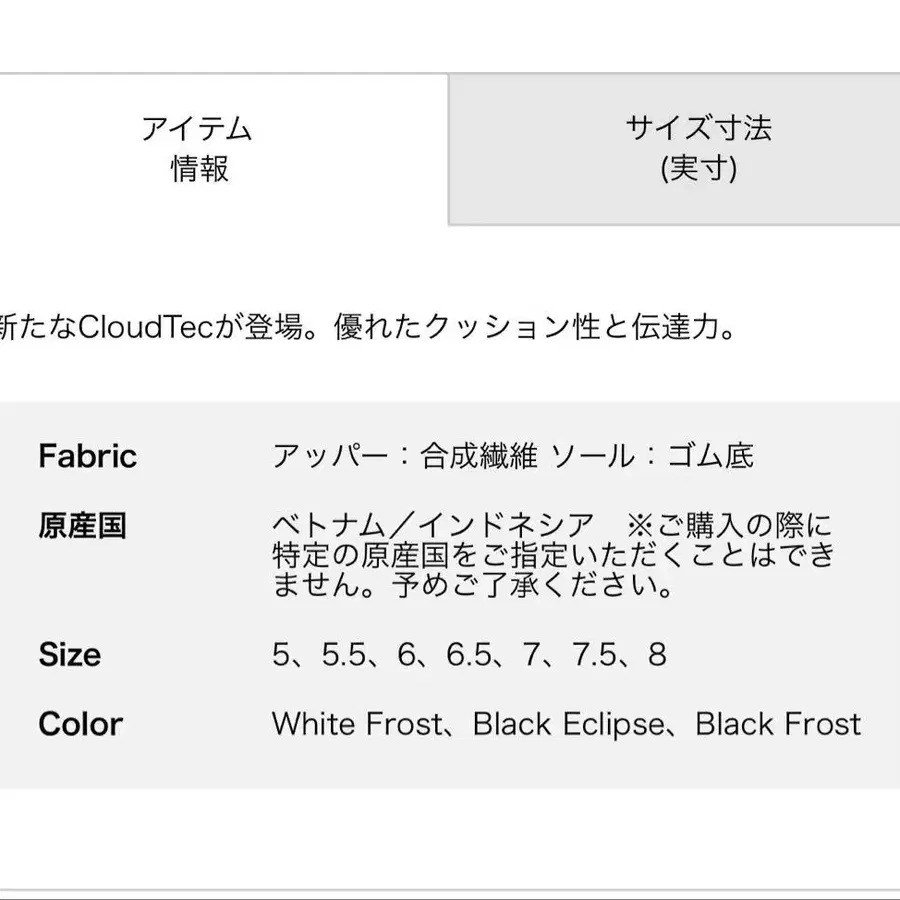
Task: Select the Fabric row label
Action: click(x=88, y=456)
